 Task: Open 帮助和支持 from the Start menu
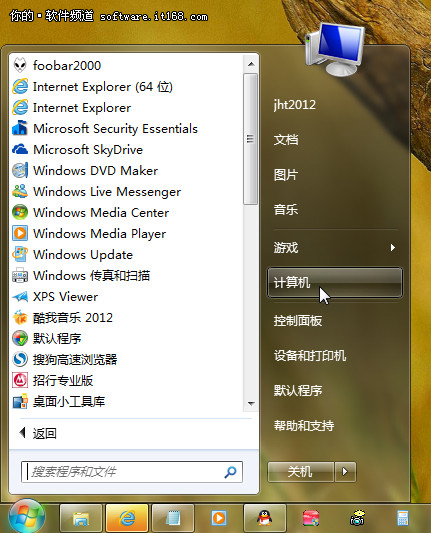click(x=304, y=426)
